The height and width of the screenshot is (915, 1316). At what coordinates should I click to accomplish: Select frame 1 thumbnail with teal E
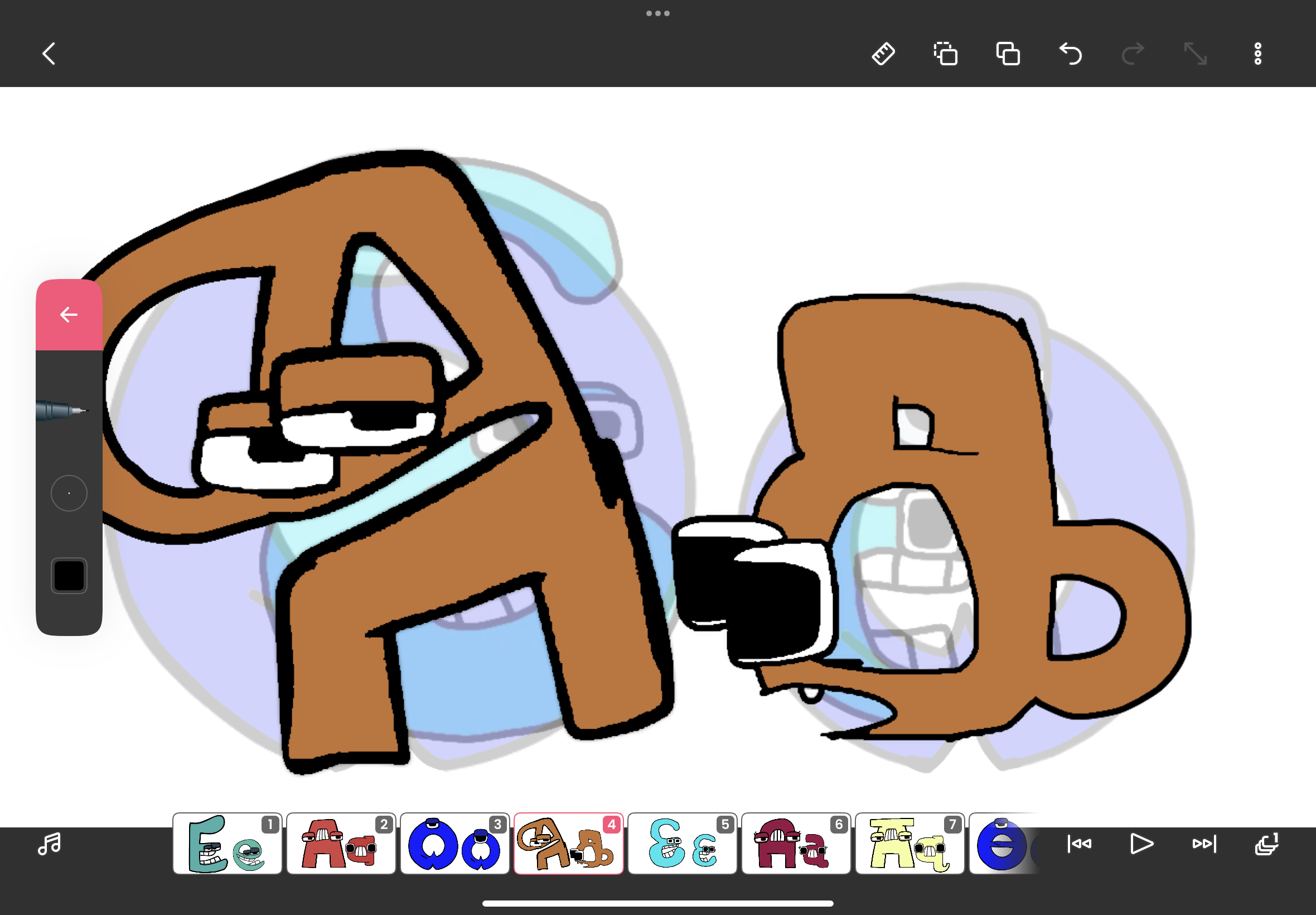click(x=227, y=844)
